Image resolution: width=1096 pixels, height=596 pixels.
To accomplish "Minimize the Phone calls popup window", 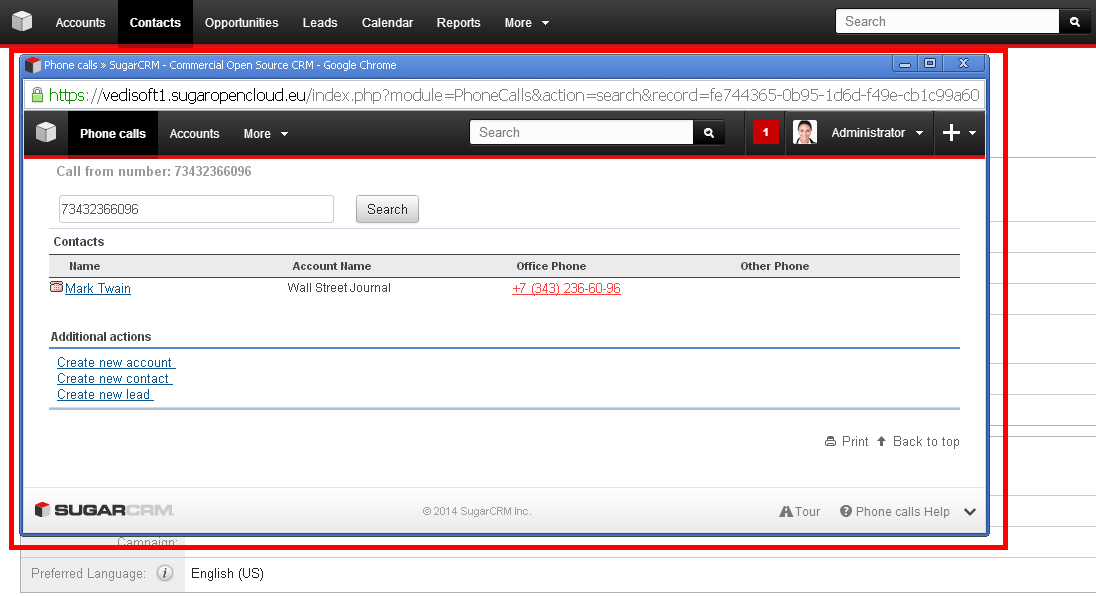I will (904, 64).
